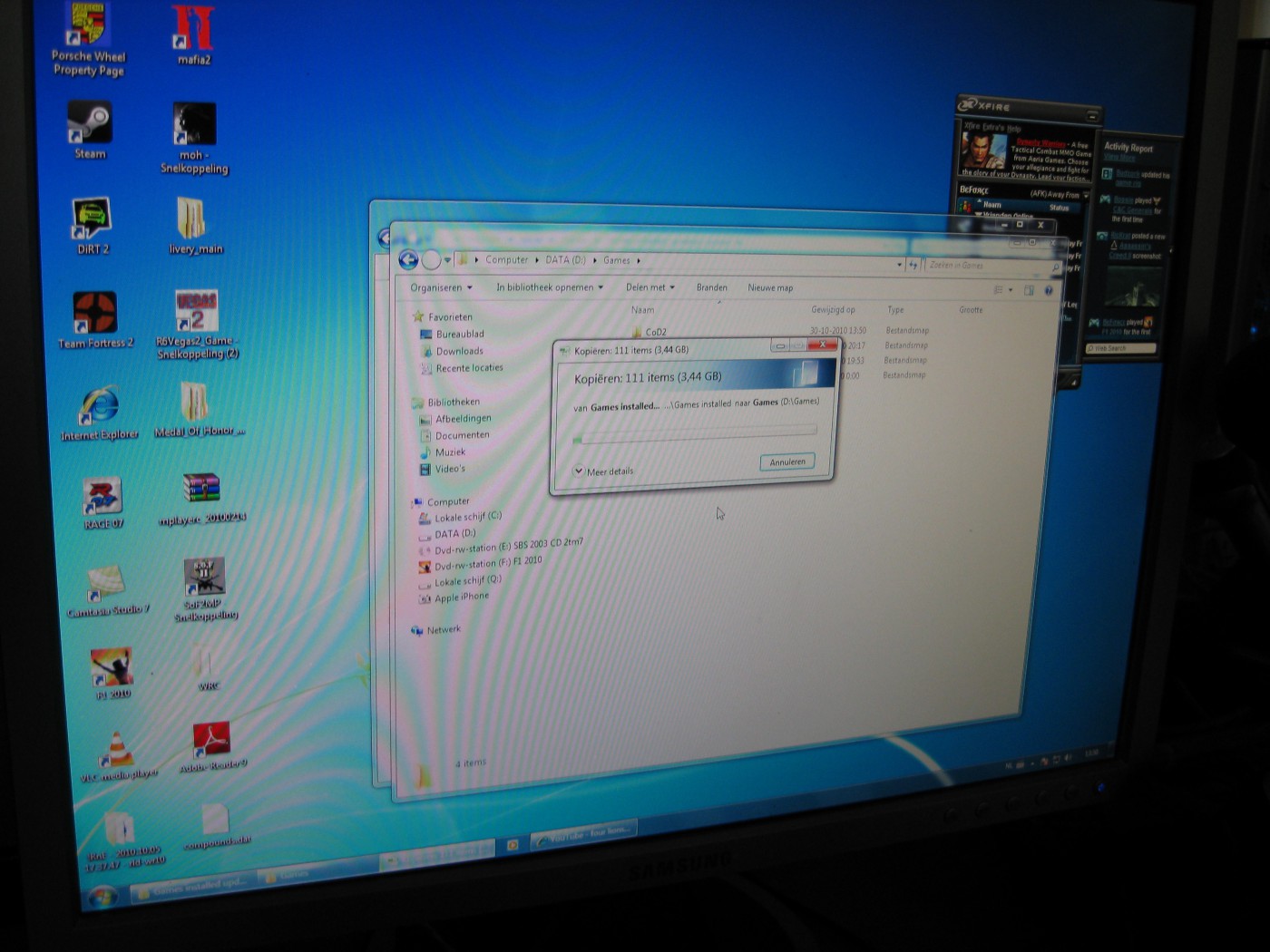Click 'Nieuwe map' in Explorer toolbar
Screen dimensions: 1270x952
pyautogui.click(x=770, y=288)
